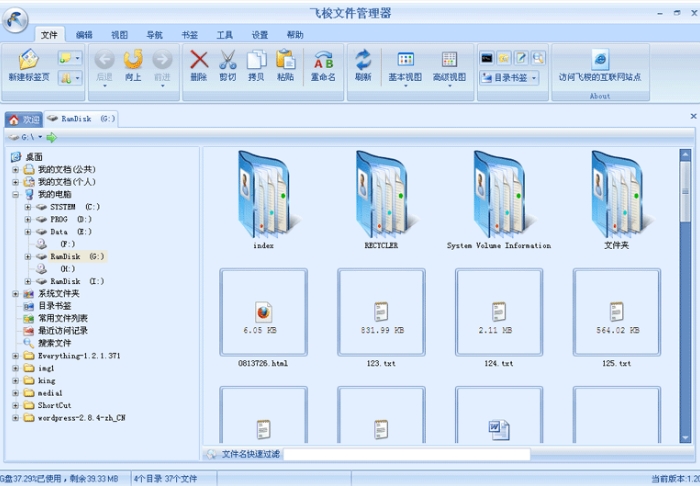Click the filename quick filter input field
Screen dimensions: 700x486
point(407,454)
